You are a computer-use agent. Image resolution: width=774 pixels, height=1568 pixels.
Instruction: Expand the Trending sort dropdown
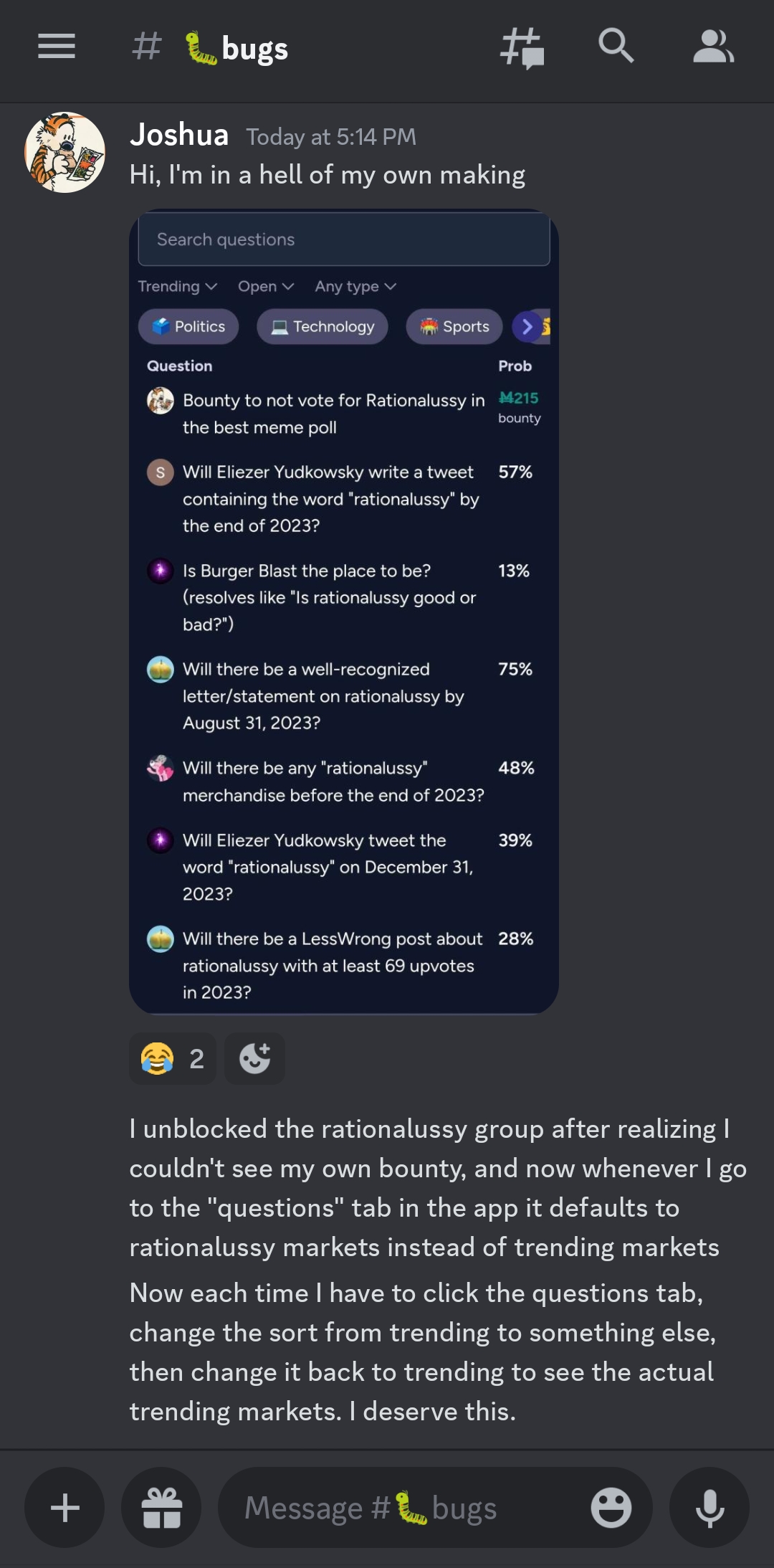(x=177, y=286)
